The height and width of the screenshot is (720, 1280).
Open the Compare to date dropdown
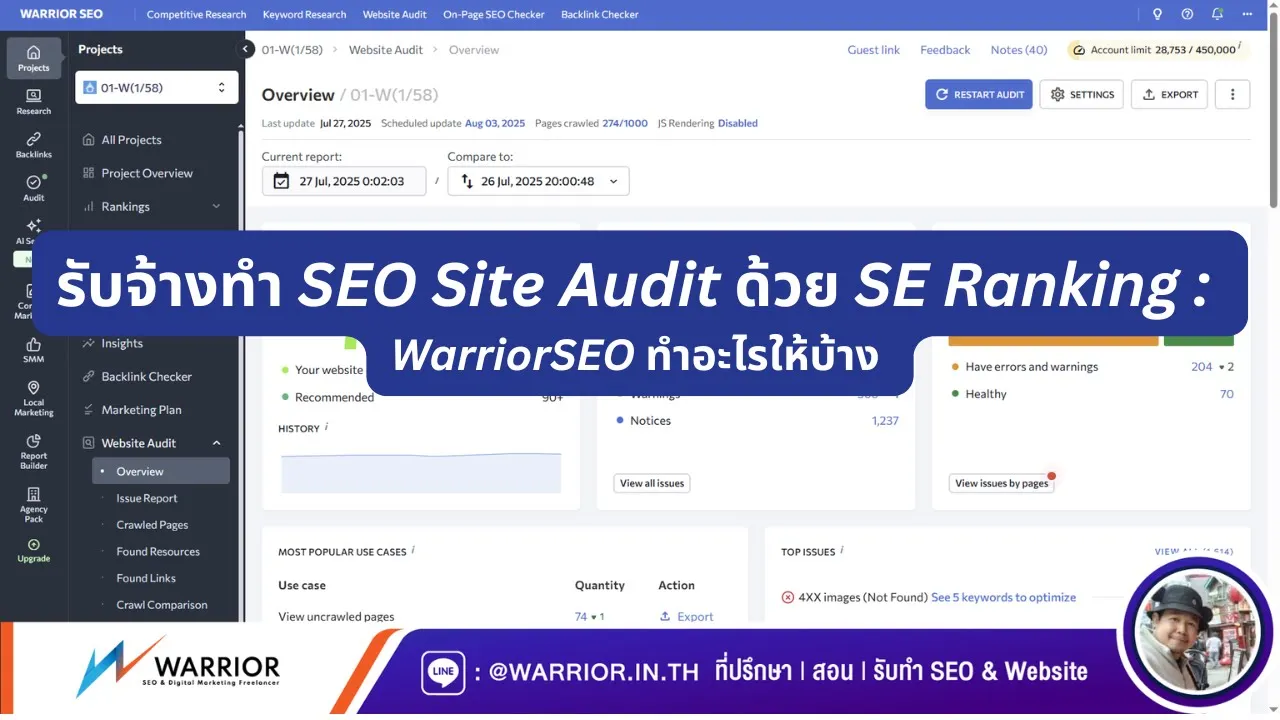click(538, 181)
